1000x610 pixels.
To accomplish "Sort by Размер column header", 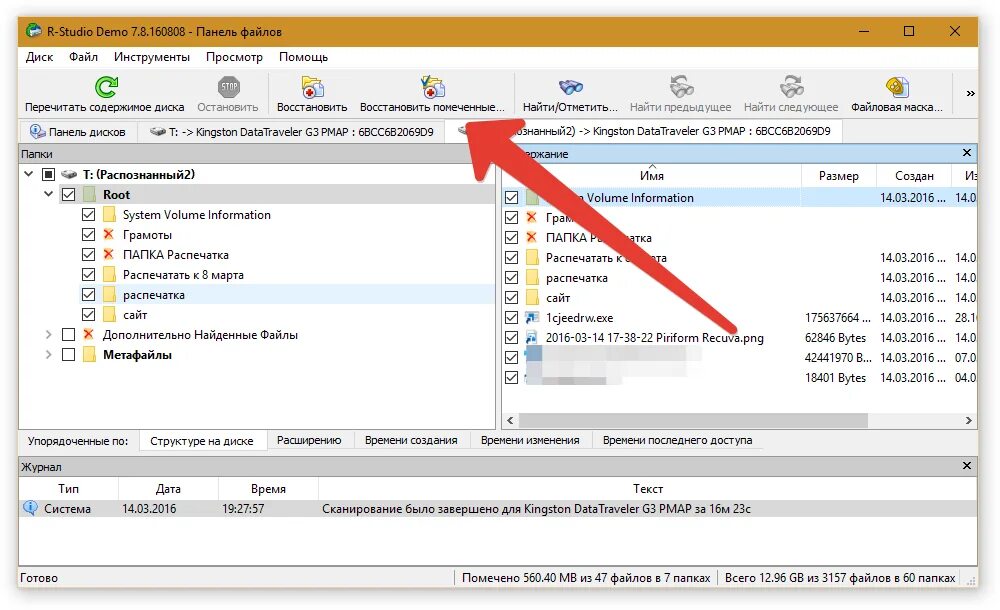I will [839, 176].
